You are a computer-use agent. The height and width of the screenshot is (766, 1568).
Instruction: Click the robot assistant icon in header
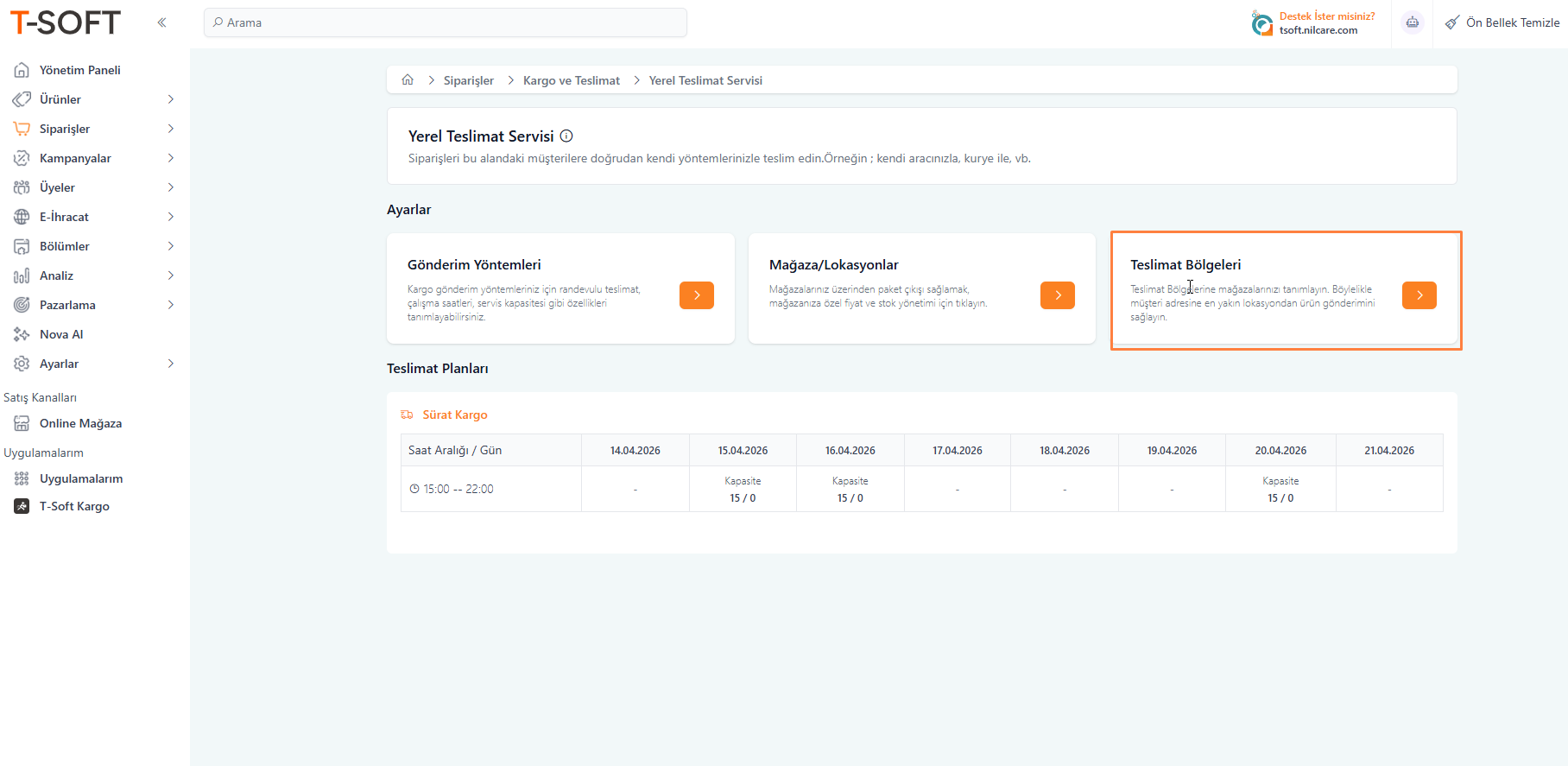click(1413, 22)
